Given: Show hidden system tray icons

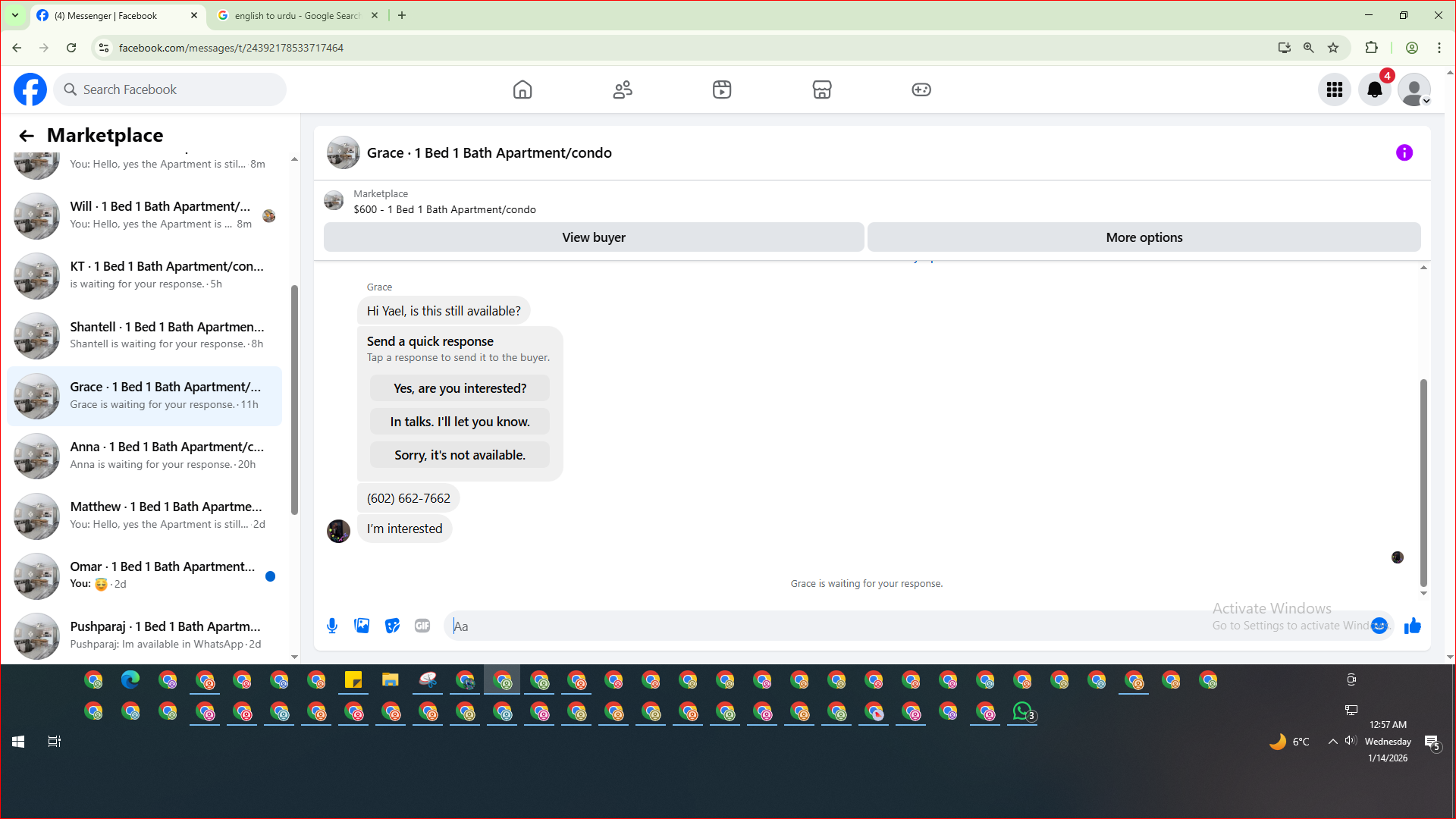Looking at the screenshot, I should [x=1332, y=742].
